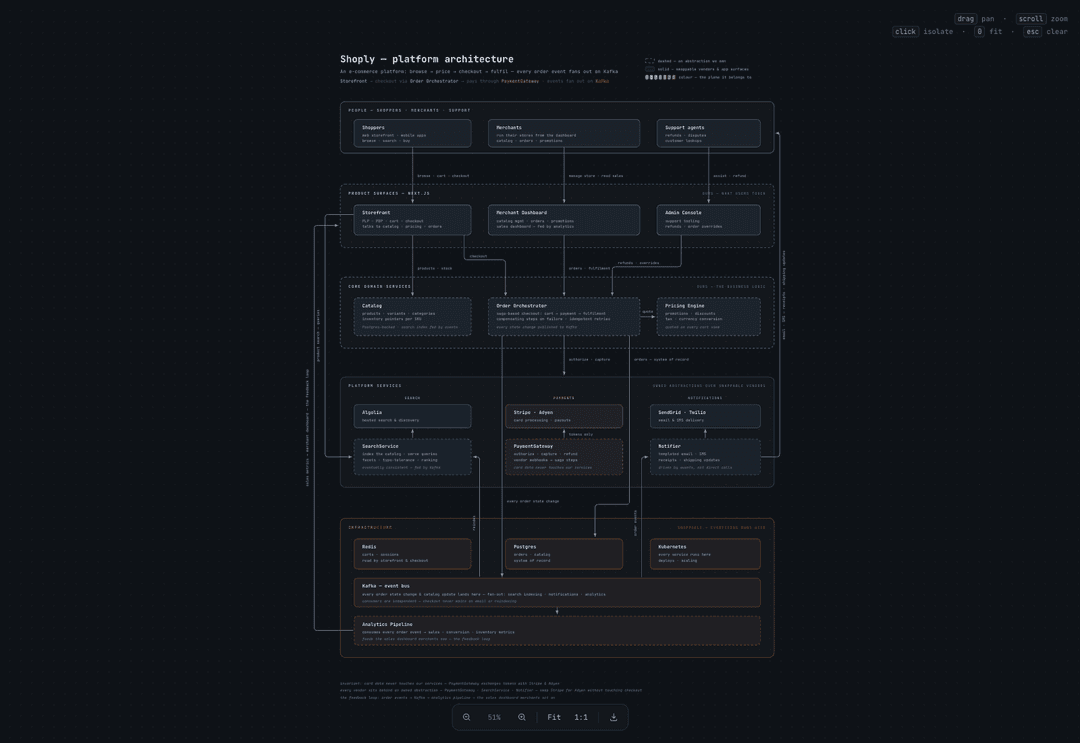Isolate the SearchService node
The image size is (1080, 743).
(413, 457)
